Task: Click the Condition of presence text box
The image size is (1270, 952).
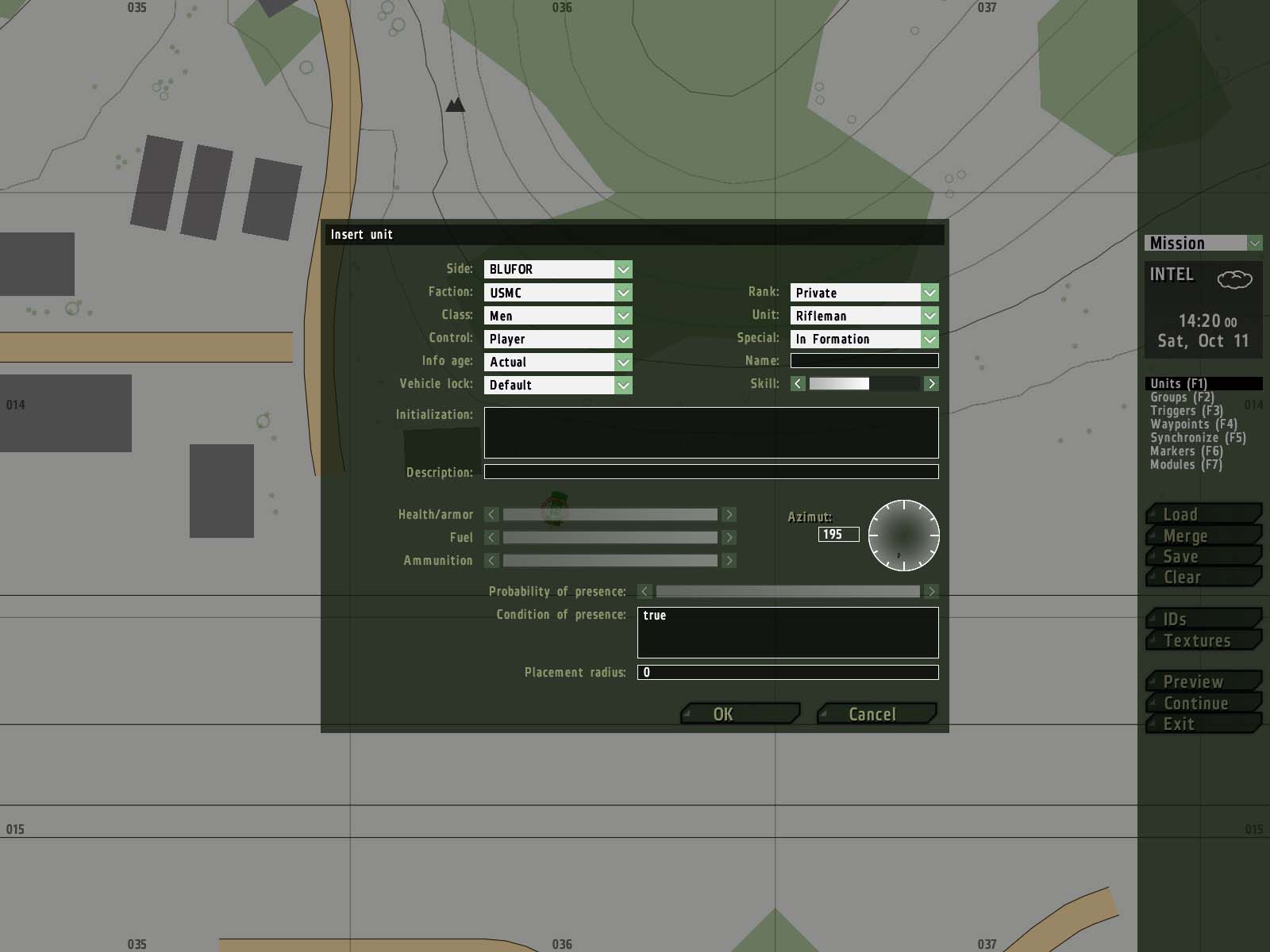Action: 788,632
